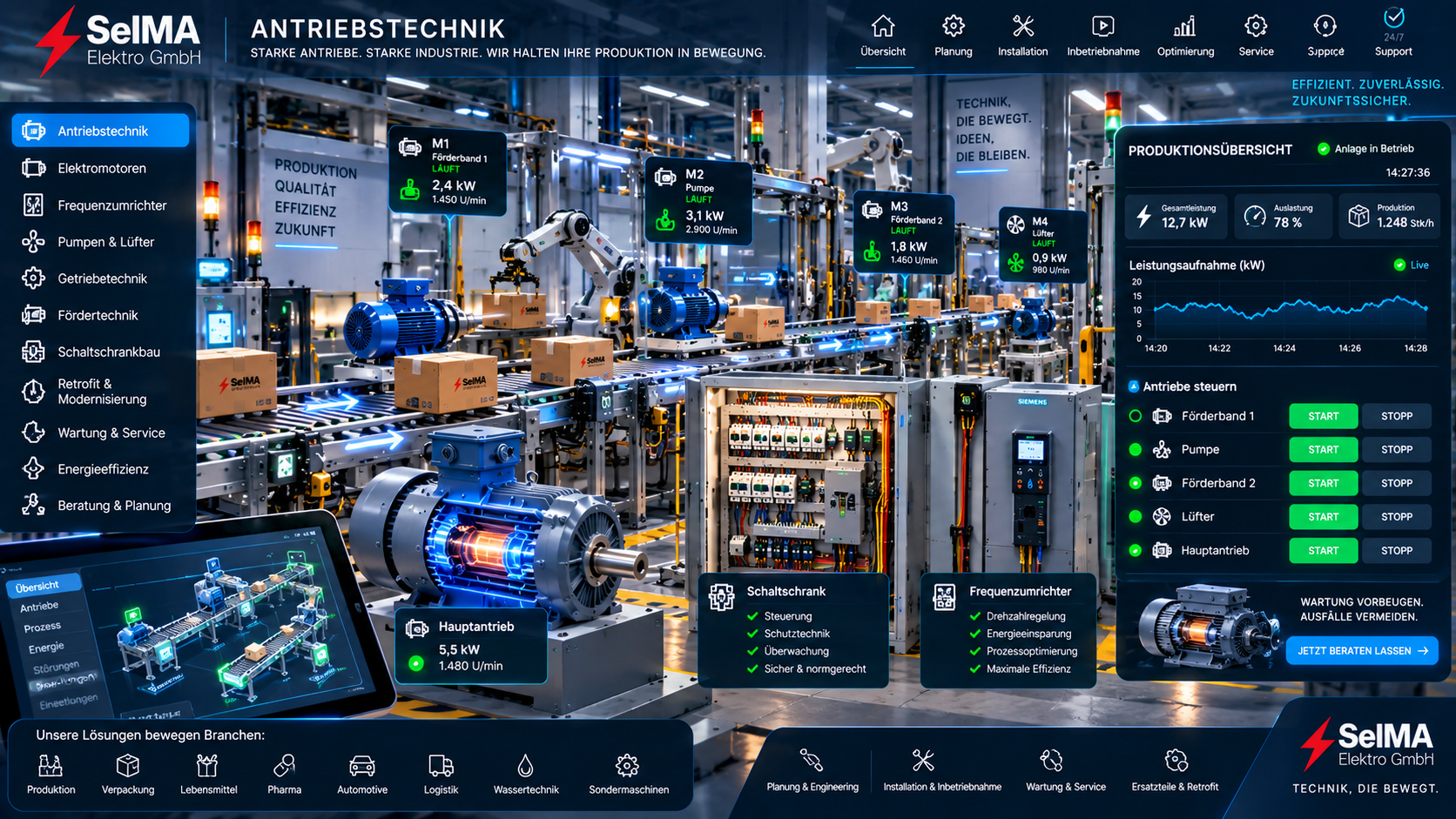This screenshot has height=819, width=1456.
Task: Toggle the Förderband 2 status indicator
Action: coord(1136,483)
